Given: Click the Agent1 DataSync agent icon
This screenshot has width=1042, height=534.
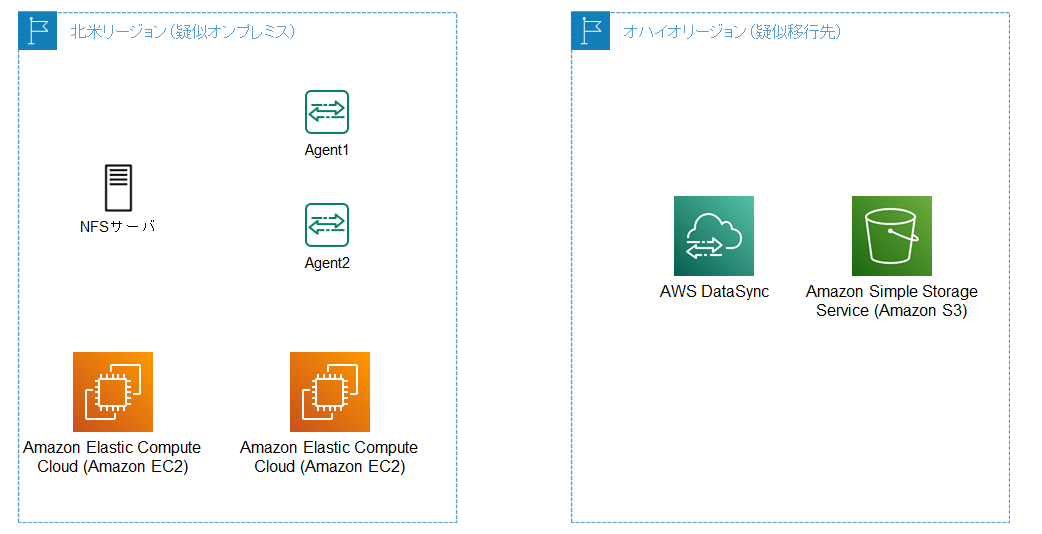Looking at the screenshot, I should point(326,112).
